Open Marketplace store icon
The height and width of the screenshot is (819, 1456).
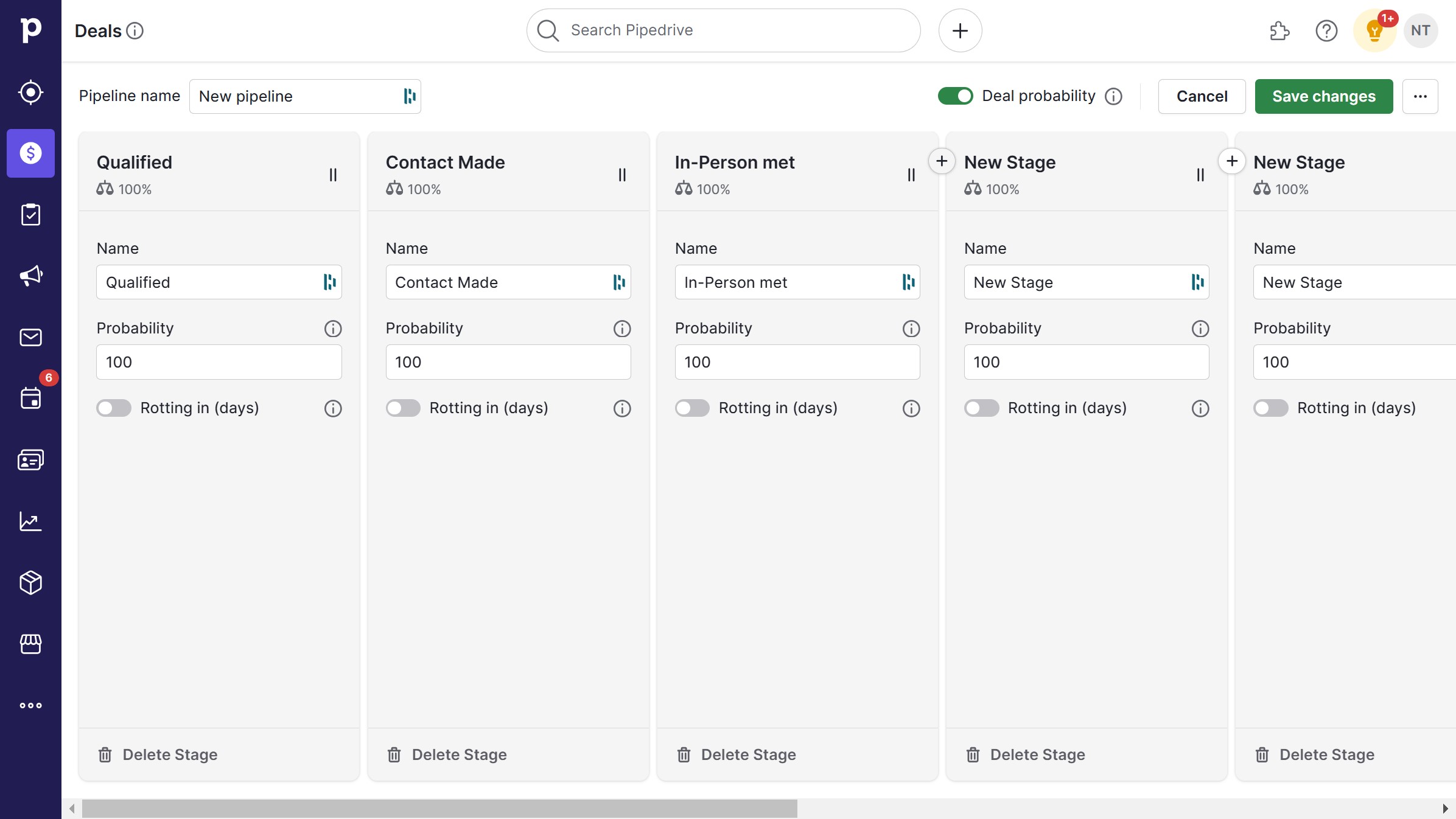pyautogui.click(x=30, y=644)
